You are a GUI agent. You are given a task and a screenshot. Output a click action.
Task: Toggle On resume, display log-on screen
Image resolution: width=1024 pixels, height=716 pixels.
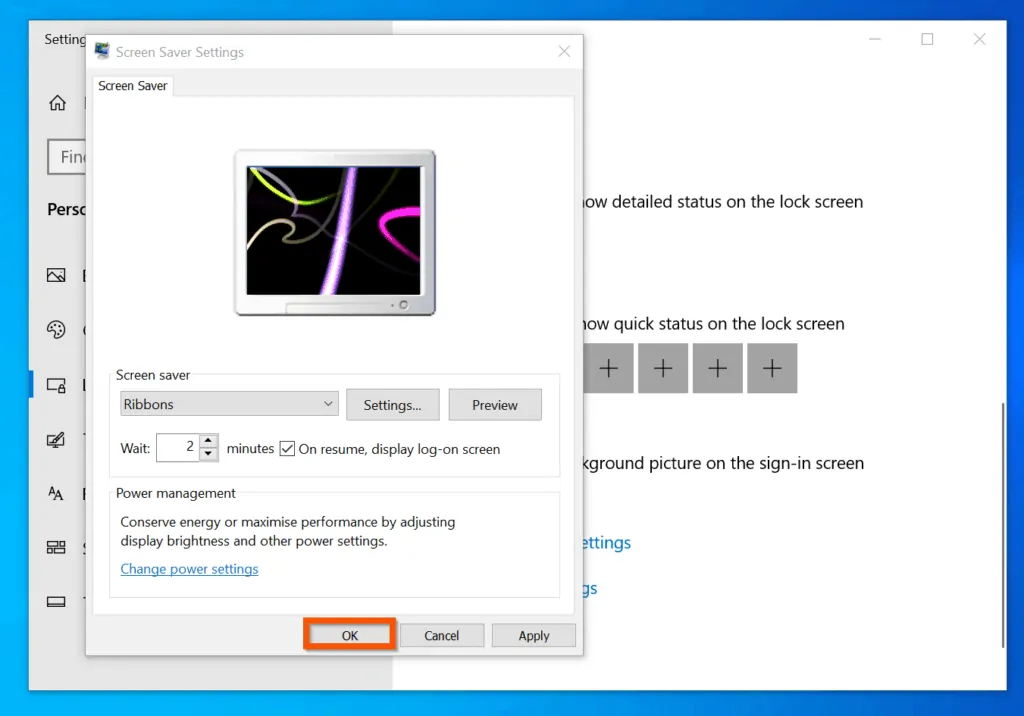coord(287,449)
